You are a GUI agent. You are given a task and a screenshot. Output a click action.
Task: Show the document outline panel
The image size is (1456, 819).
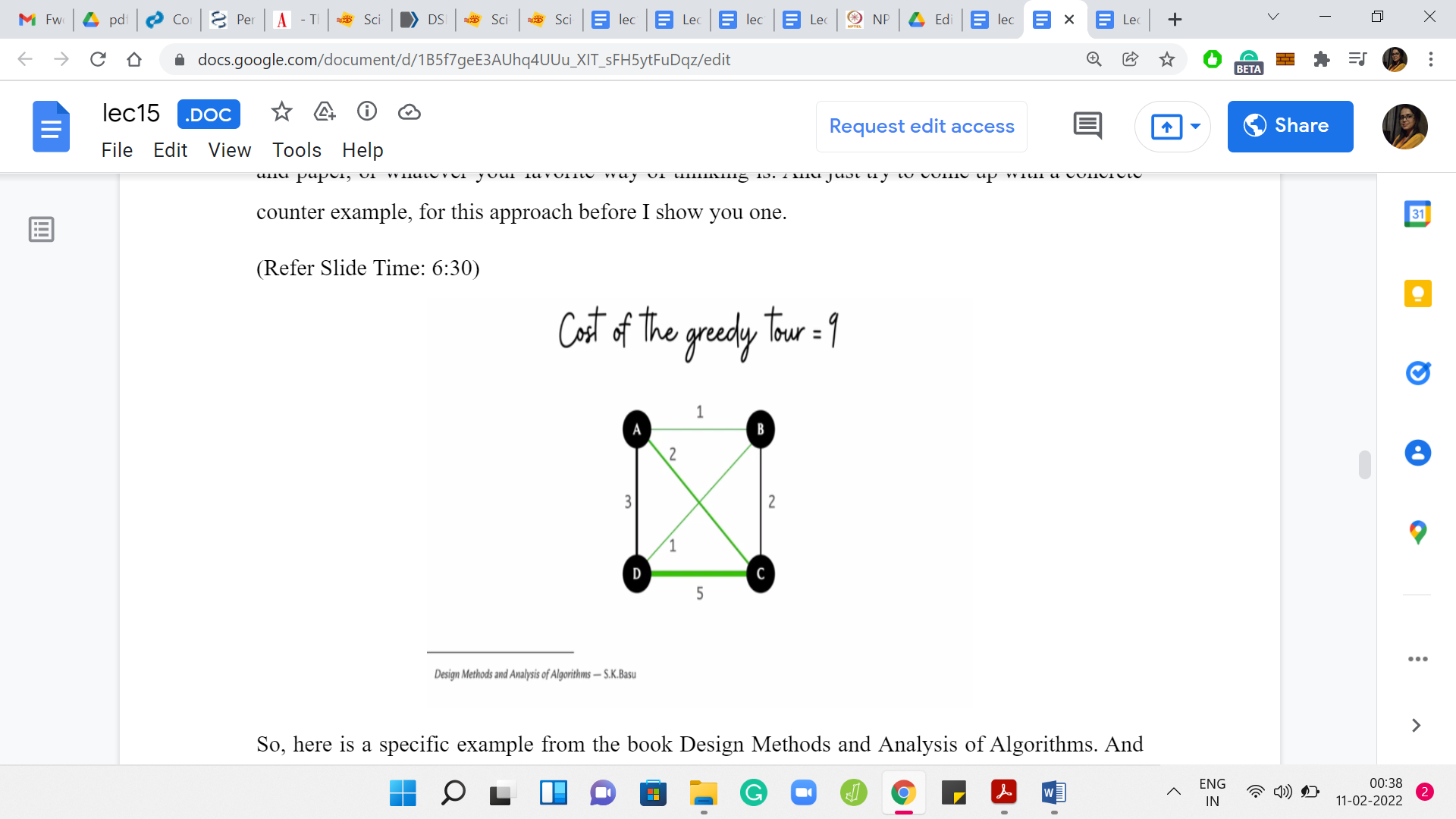tap(41, 229)
